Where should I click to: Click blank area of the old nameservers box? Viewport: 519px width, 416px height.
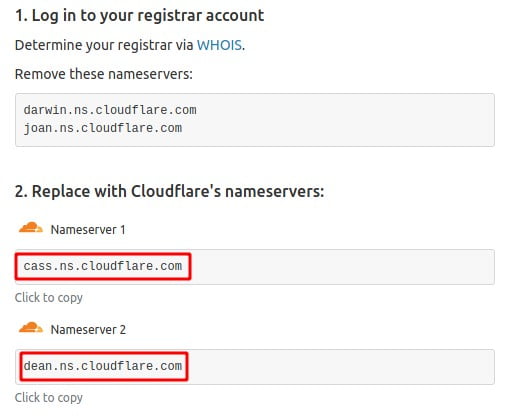click(343, 120)
